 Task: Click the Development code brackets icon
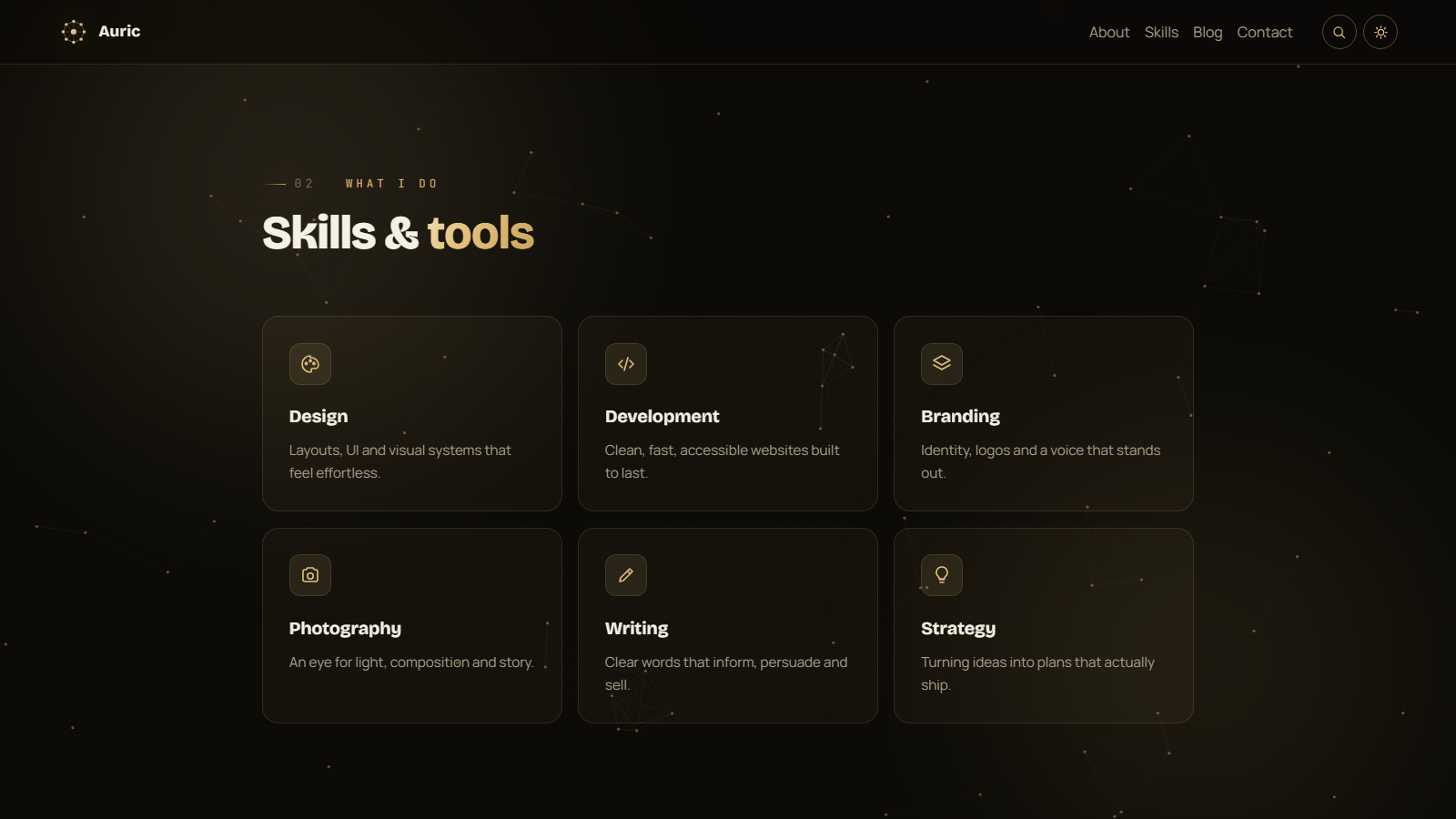click(626, 364)
